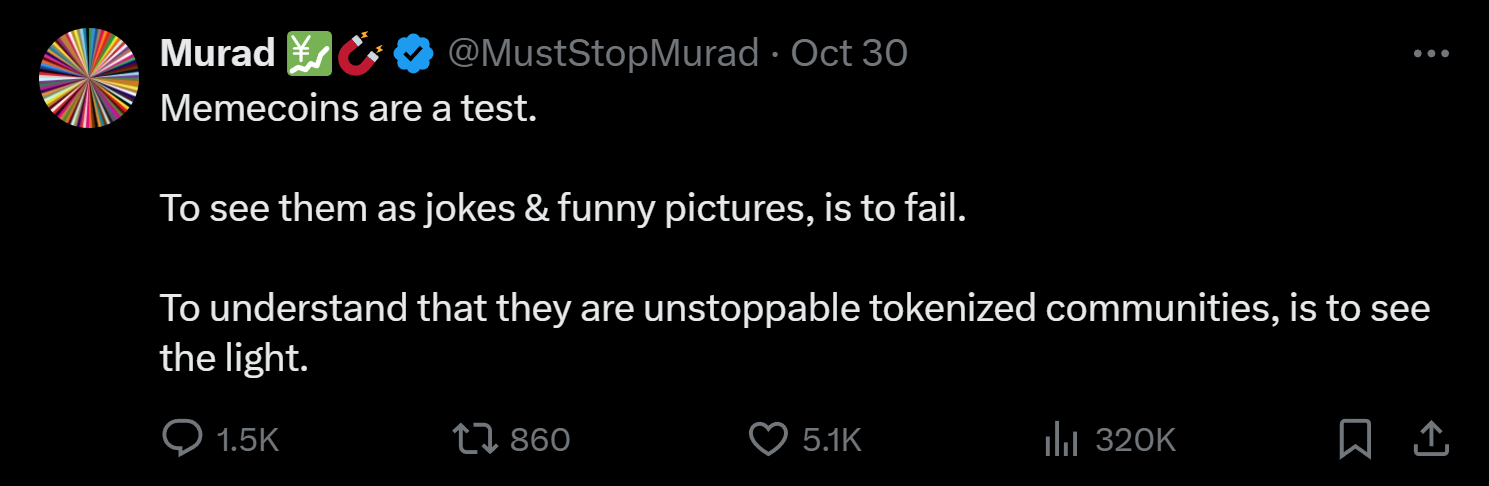Click the red magnet emoji
The width and height of the screenshot is (1489, 486).
point(360,53)
